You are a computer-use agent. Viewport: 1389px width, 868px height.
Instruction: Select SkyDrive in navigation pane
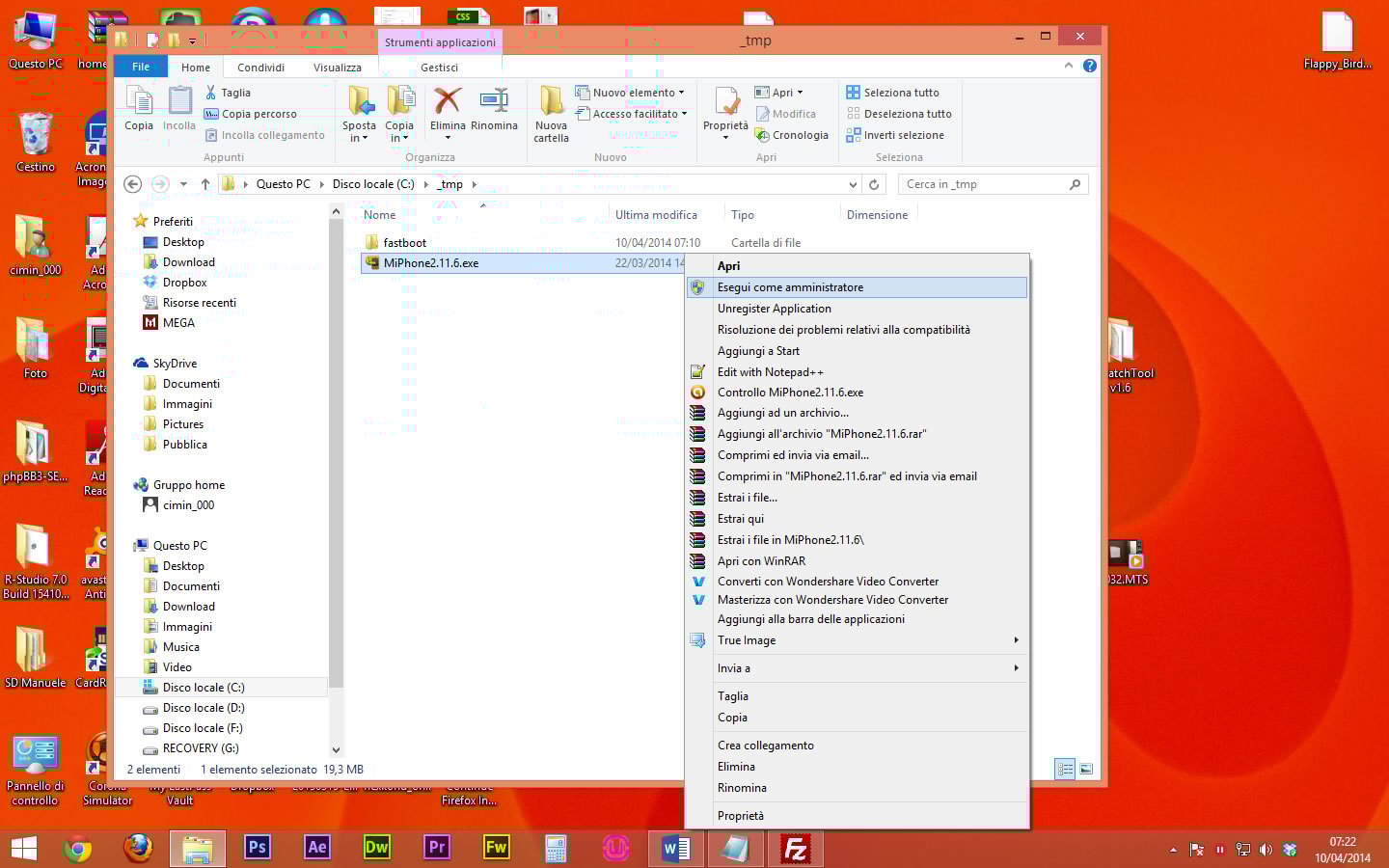175,364
